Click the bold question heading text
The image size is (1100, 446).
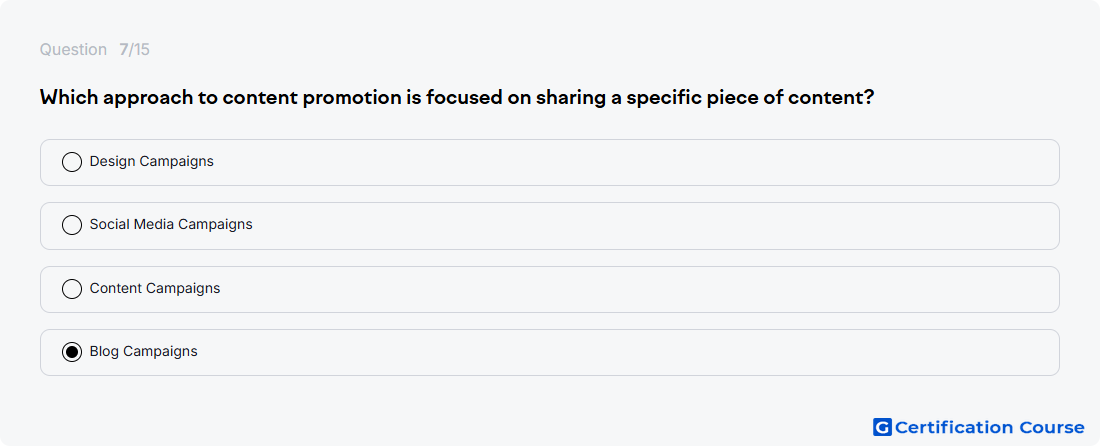pyautogui.click(x=457, y=97)
